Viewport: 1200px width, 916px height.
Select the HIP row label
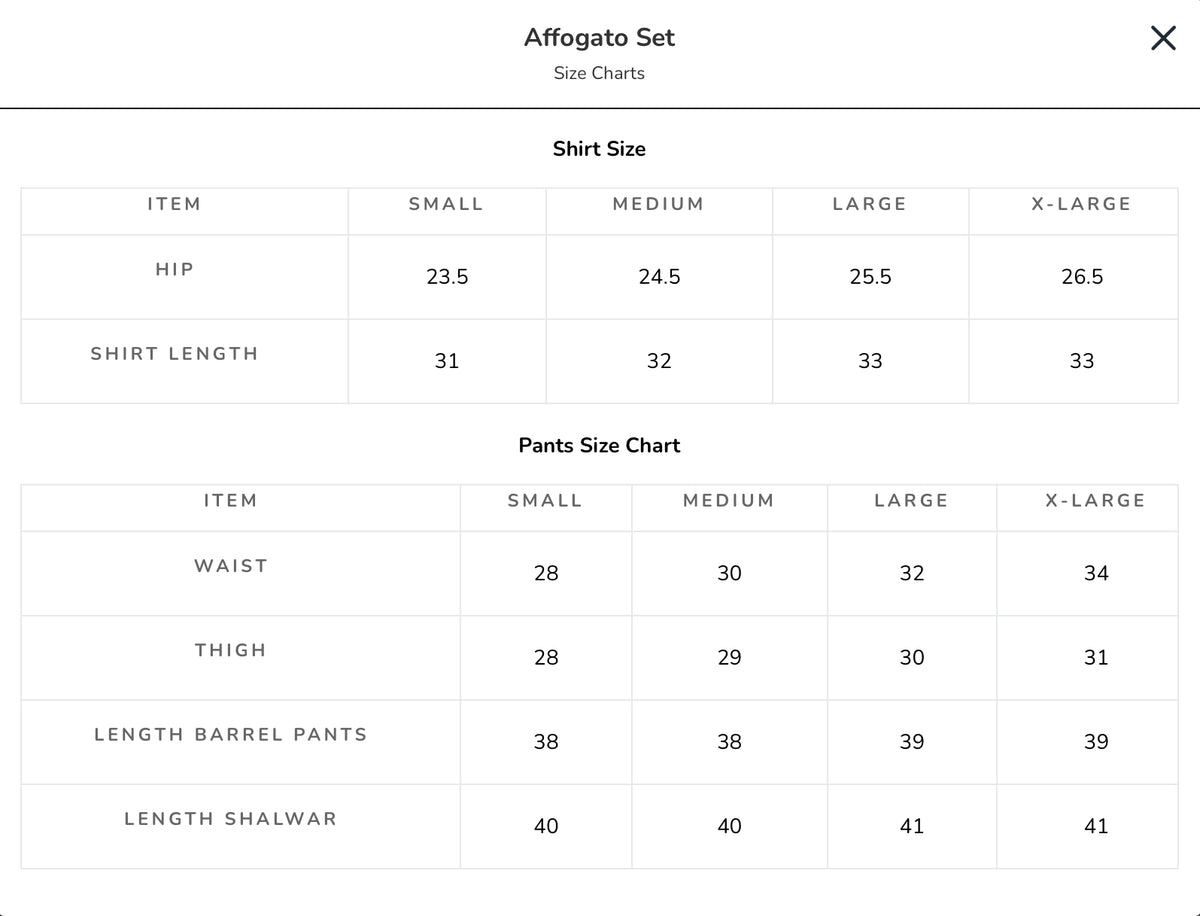pyautogui.click(x=174, y=269)
